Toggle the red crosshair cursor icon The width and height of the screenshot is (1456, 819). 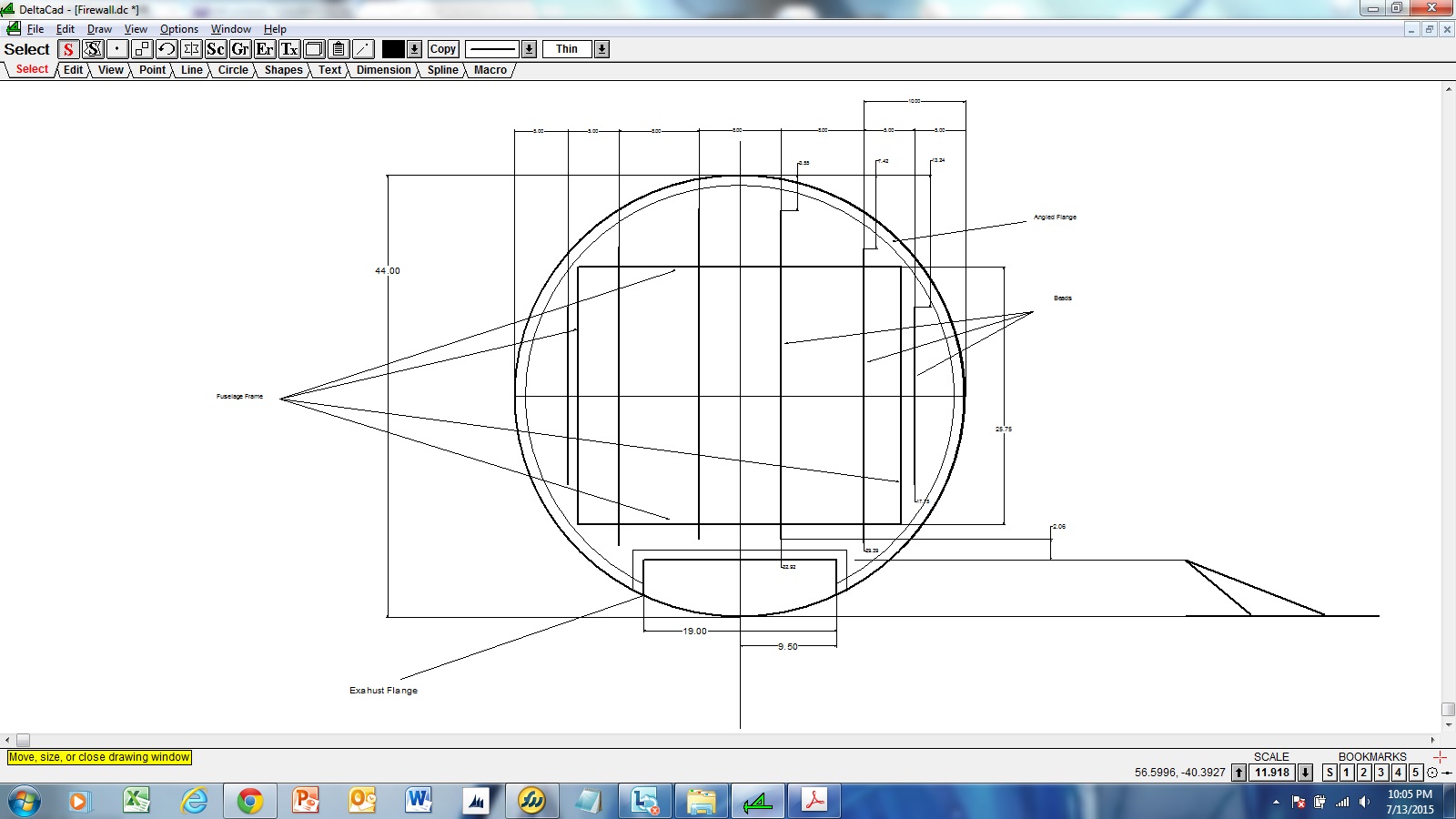pyautogui.click(x=1440, y=757)
